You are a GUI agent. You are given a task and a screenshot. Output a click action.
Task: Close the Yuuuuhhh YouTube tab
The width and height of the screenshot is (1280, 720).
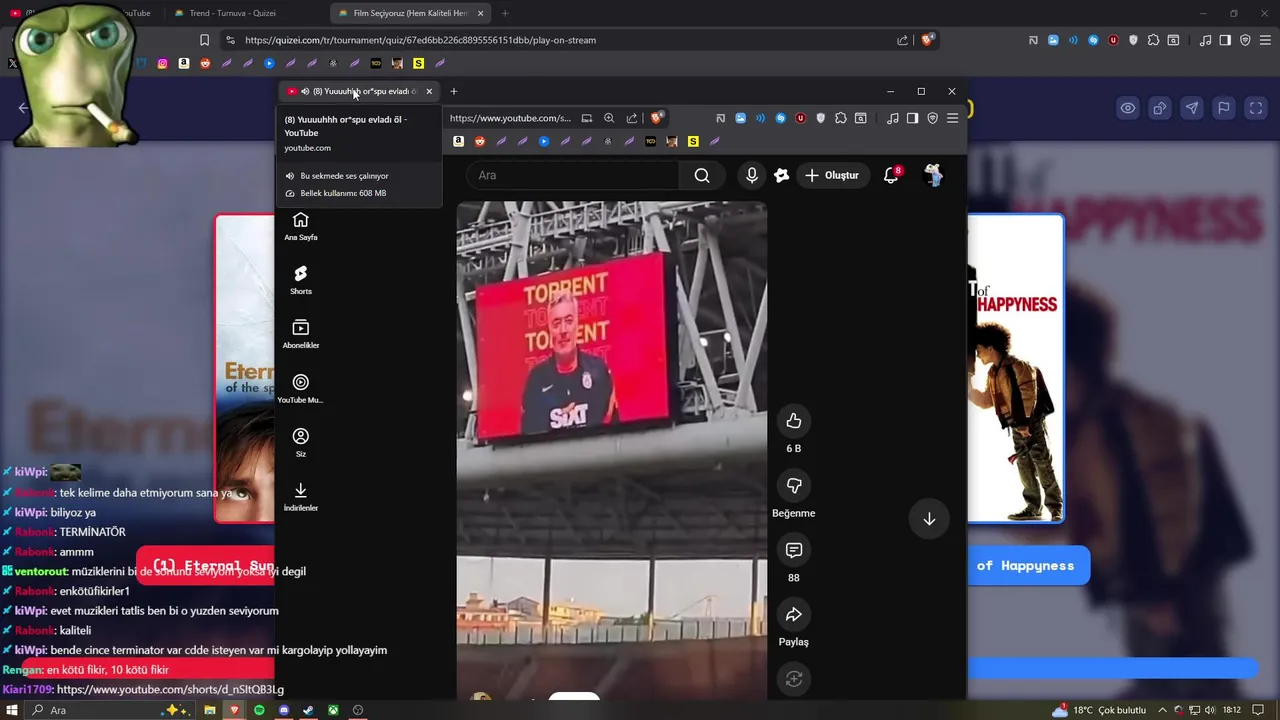(x=429, y=91)
